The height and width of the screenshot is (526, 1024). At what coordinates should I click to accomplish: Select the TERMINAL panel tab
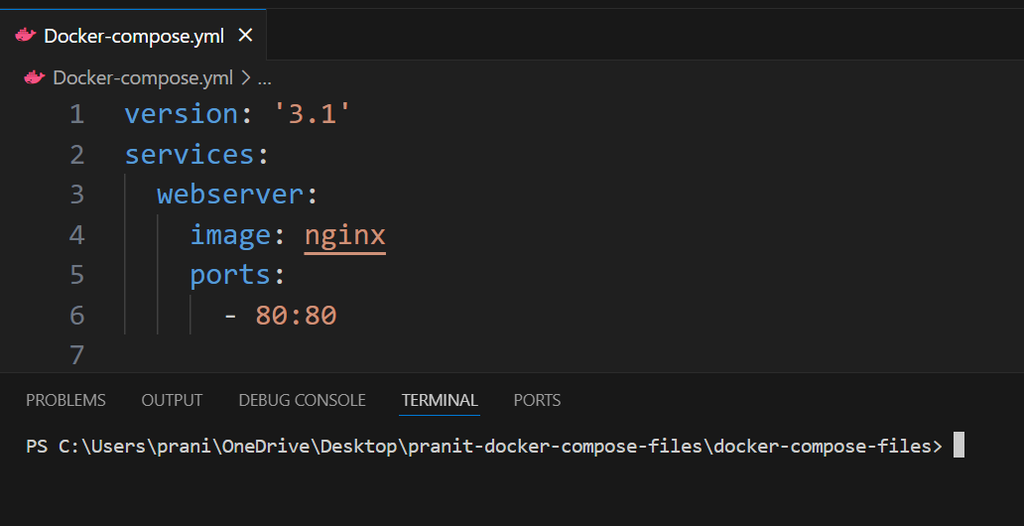tap(440, 400)
